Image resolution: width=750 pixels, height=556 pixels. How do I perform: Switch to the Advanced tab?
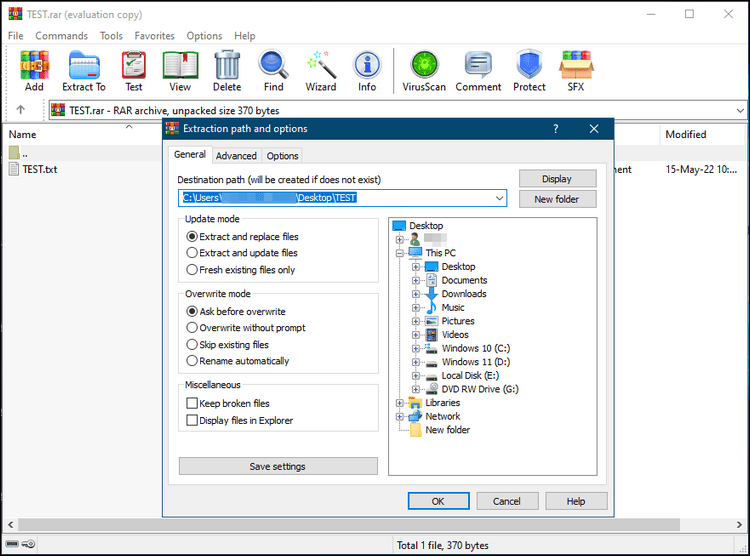tap(236, 156)
